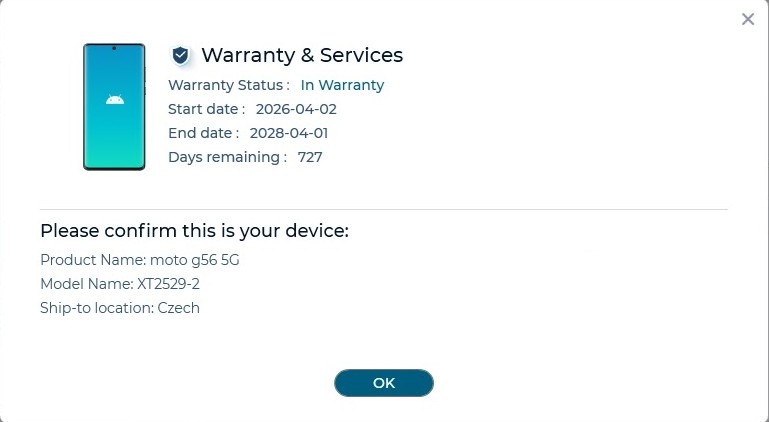Select the 2028-04-01 end date value
This screenshot has height=422, width=769.
tap(289, 133)
